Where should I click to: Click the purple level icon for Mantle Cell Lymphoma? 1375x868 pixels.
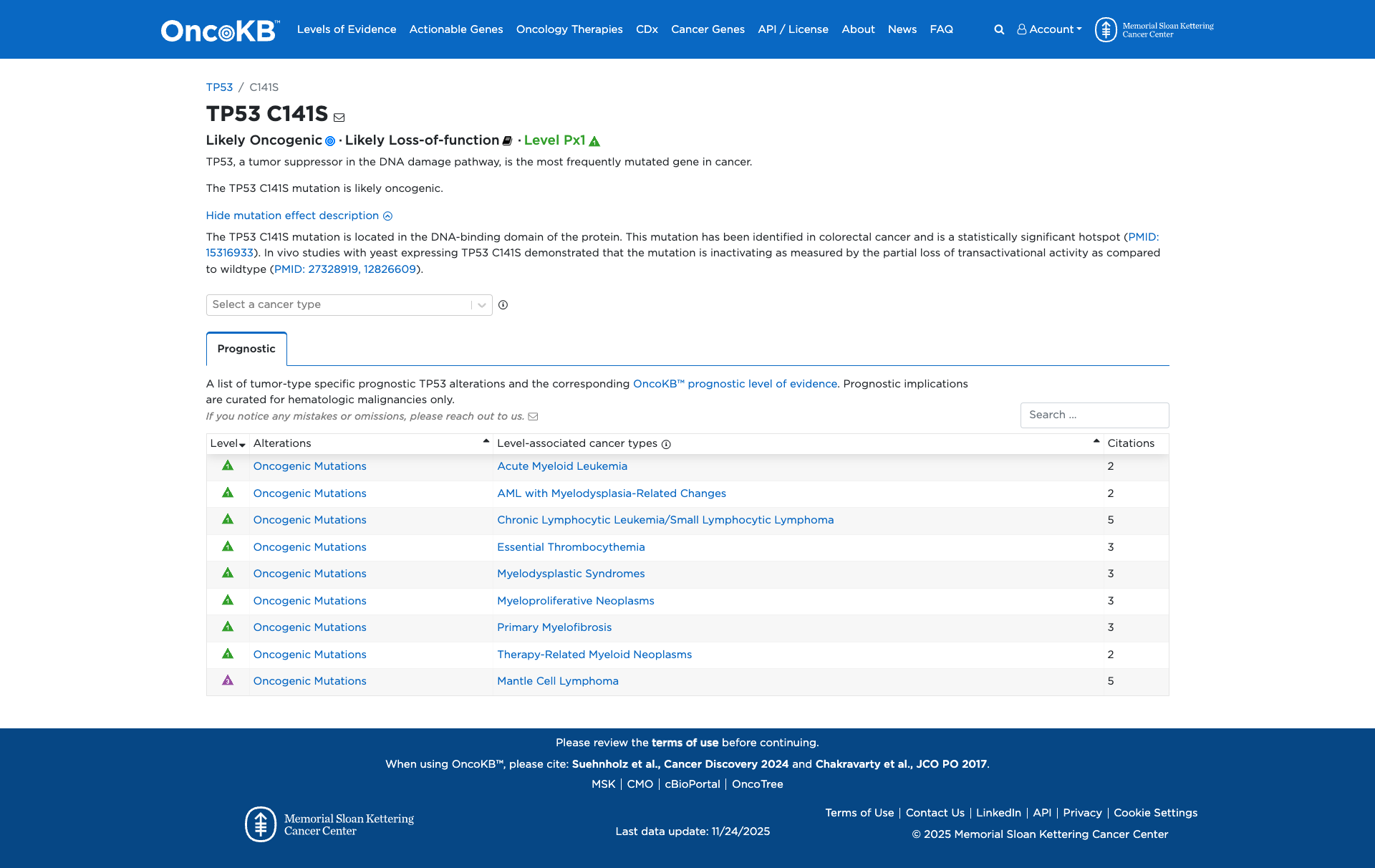pos(227,682)
